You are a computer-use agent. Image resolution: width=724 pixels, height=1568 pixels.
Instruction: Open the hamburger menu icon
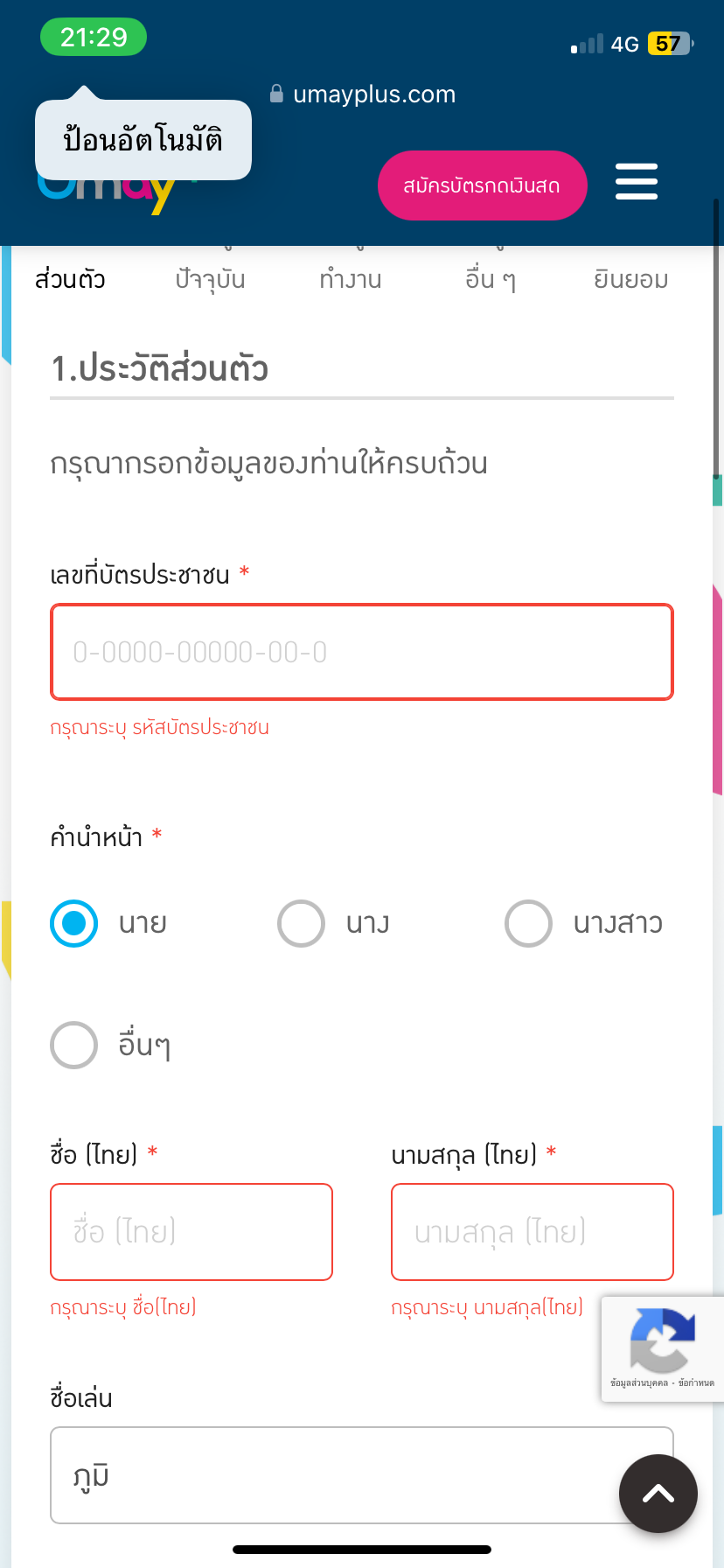click(x=637, y=182)
